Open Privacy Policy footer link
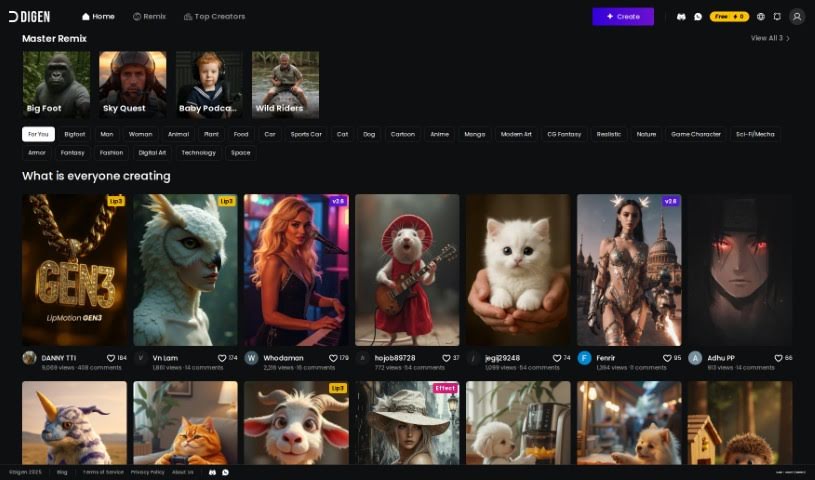 (x=148, y=472)
